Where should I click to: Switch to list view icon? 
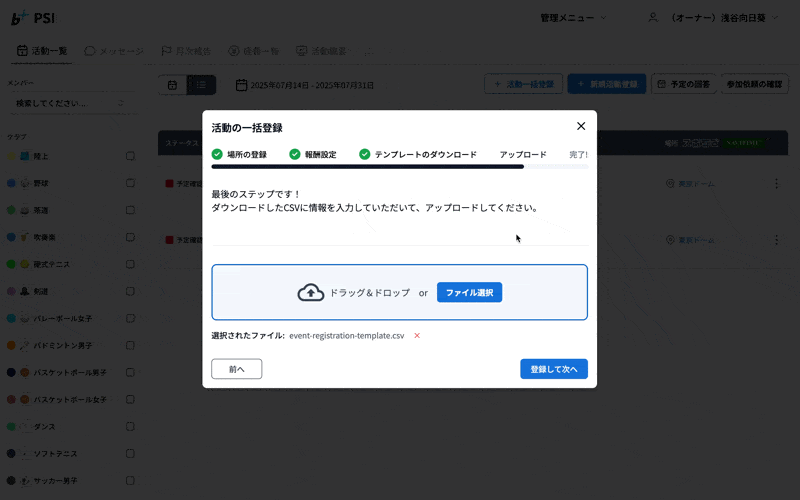(201, 85)
